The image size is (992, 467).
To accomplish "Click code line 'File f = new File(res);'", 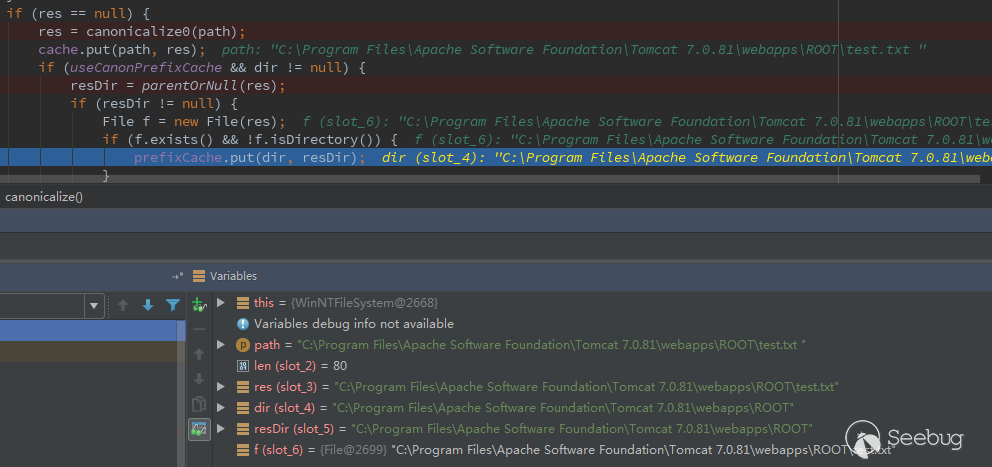I will point(194,121).
